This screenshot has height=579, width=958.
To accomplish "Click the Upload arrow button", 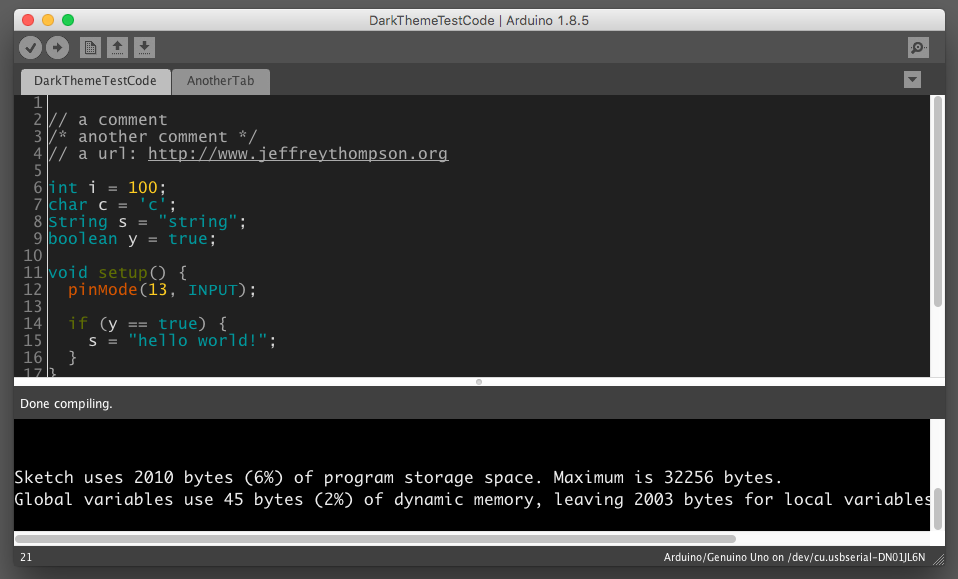I will (x=57, y=47).
